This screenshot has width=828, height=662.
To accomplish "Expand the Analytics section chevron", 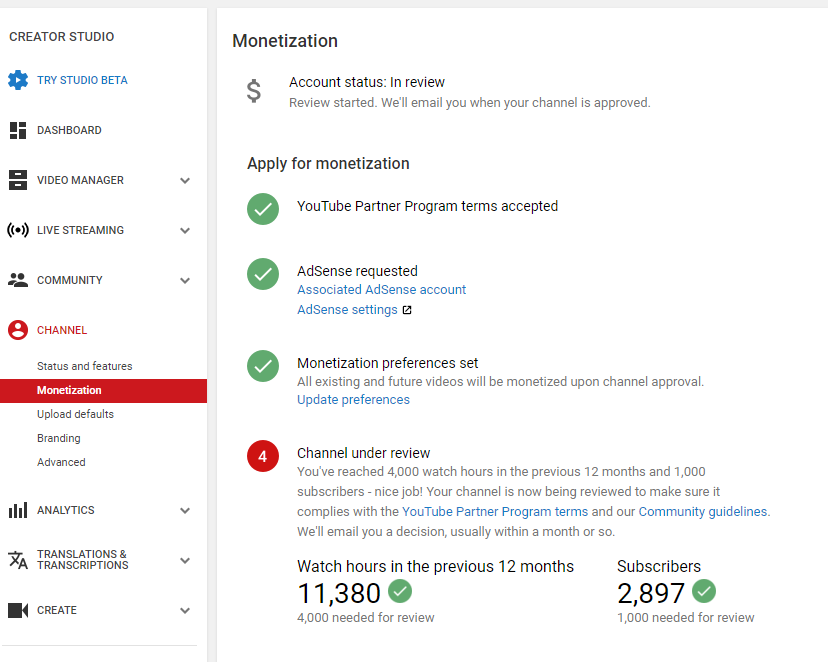I will click(185, 510).
